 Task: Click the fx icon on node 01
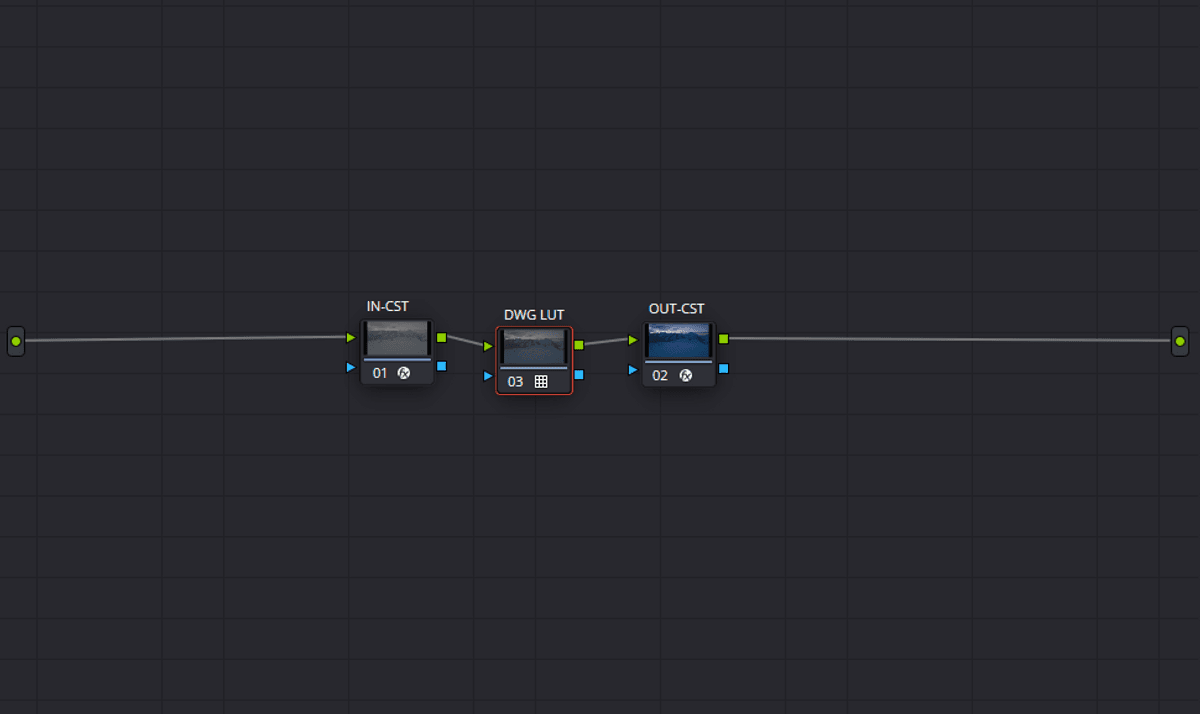[x=404, y=373]
